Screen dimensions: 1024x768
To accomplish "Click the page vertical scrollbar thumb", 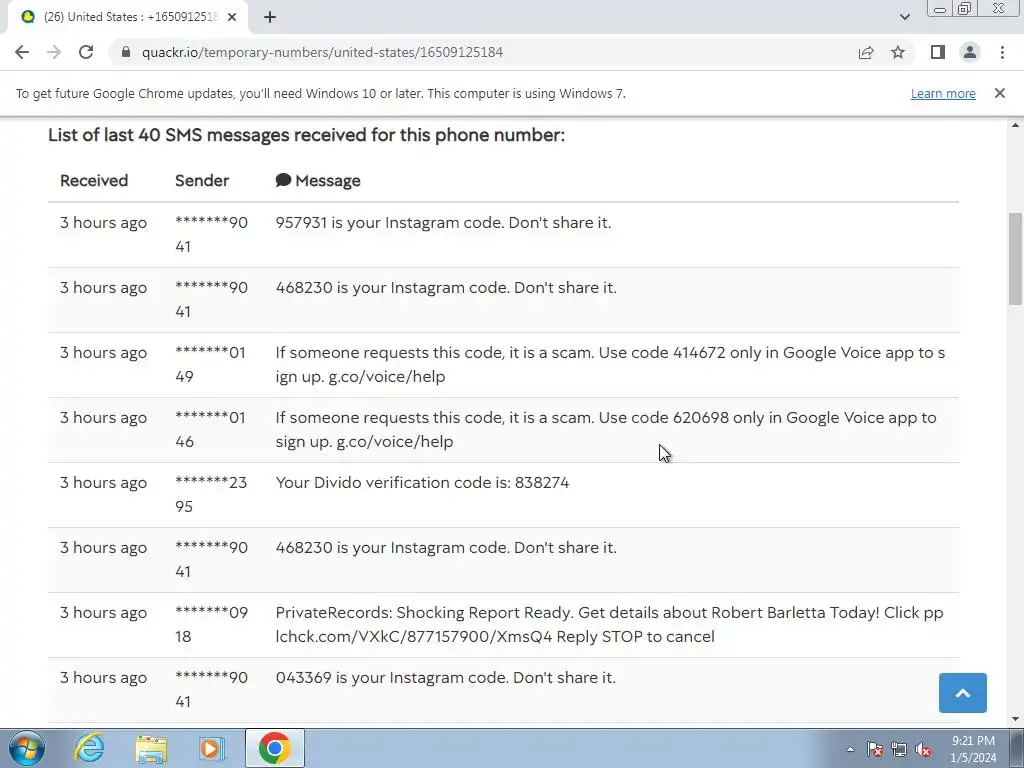I will 1015,259.
